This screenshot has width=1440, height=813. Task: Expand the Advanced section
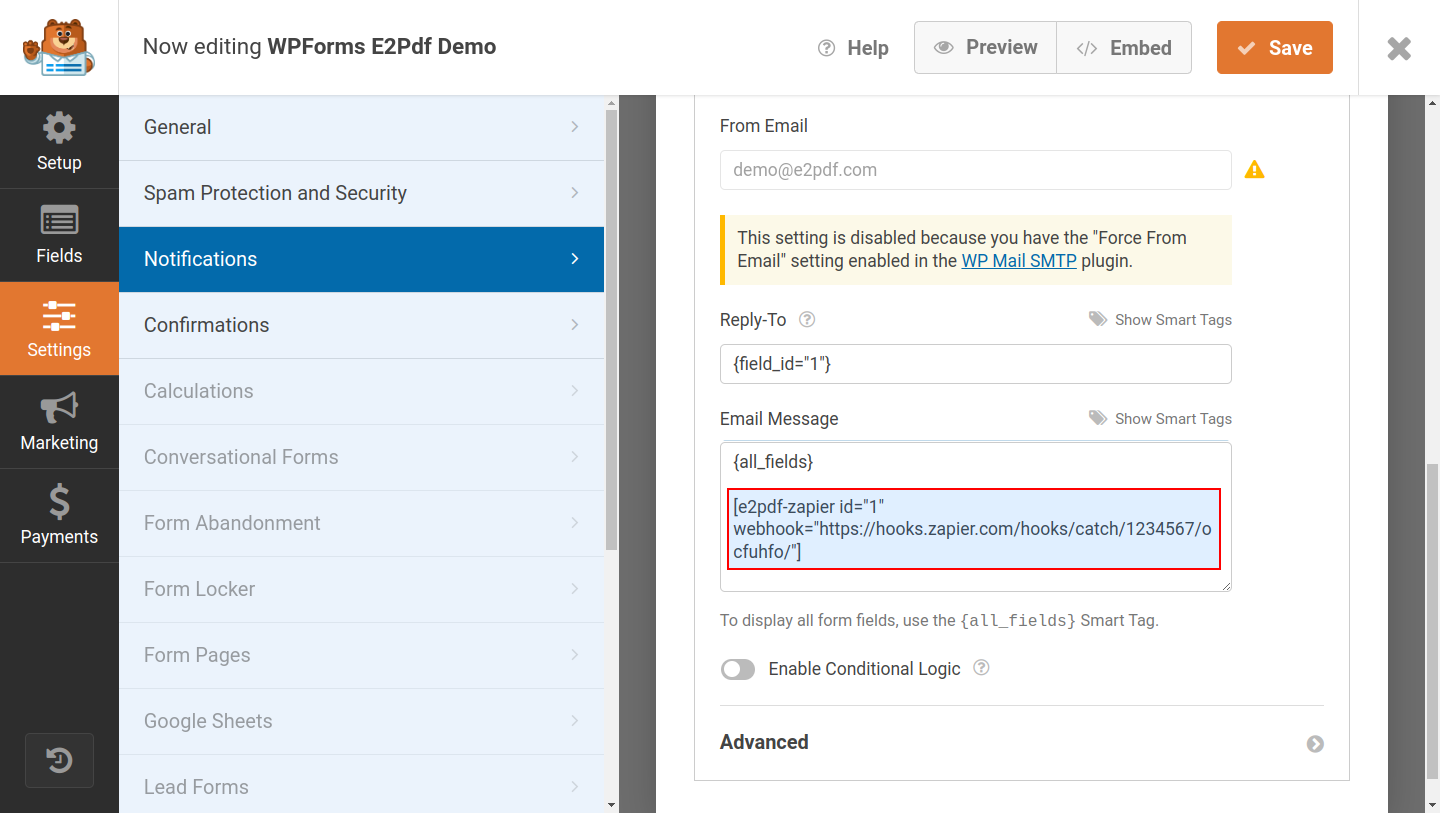1315,743
